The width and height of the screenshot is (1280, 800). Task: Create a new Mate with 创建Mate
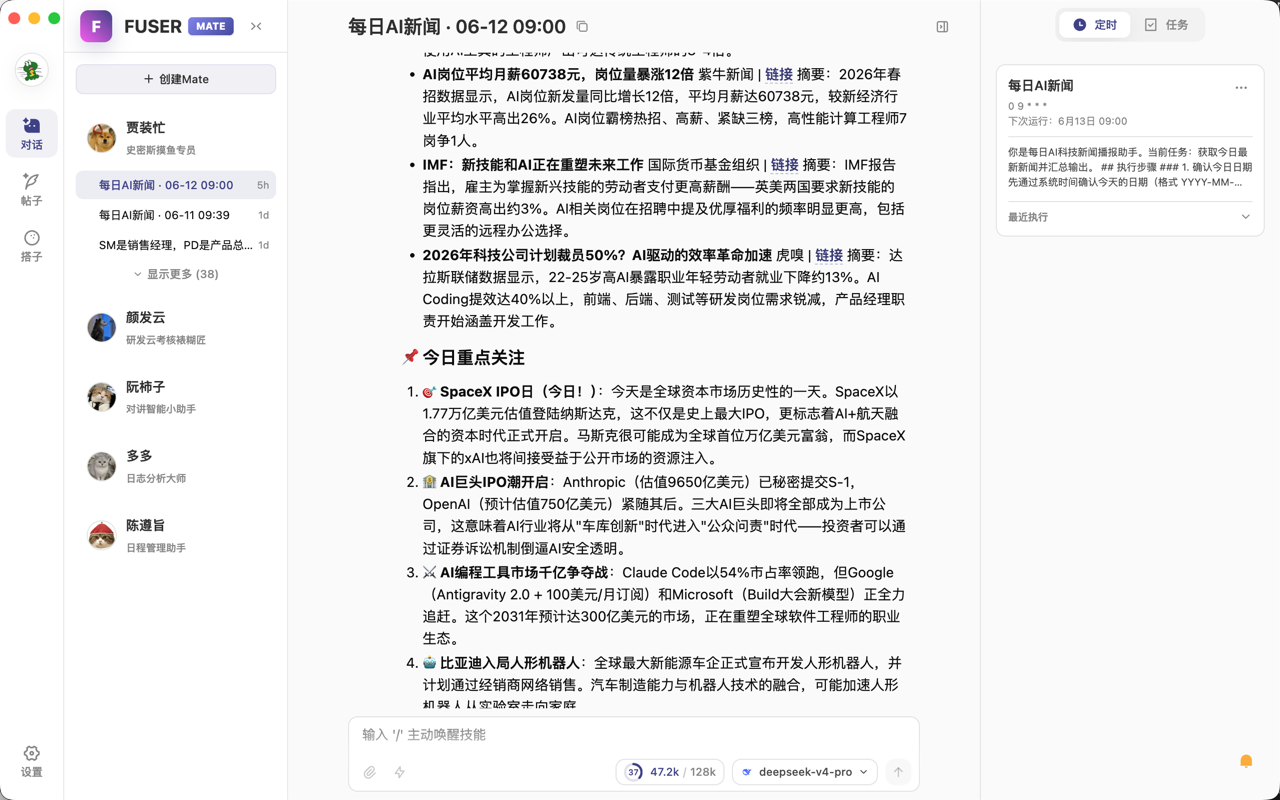click(x=176, y=79)
